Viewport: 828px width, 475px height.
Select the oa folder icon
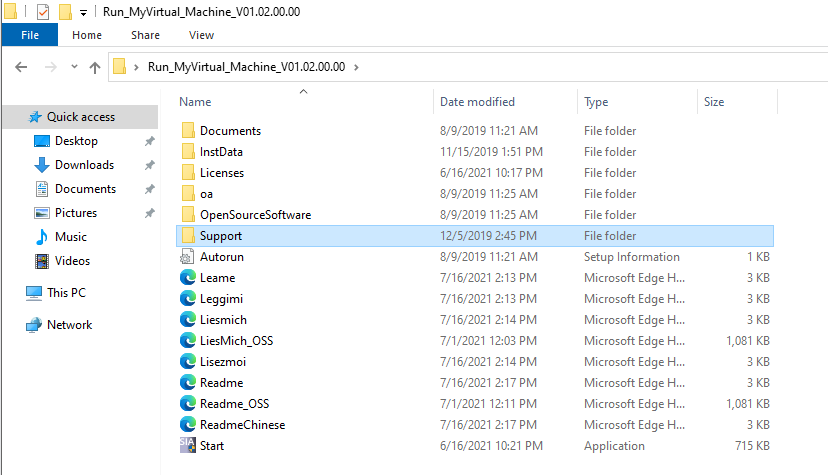click(187, 194)
